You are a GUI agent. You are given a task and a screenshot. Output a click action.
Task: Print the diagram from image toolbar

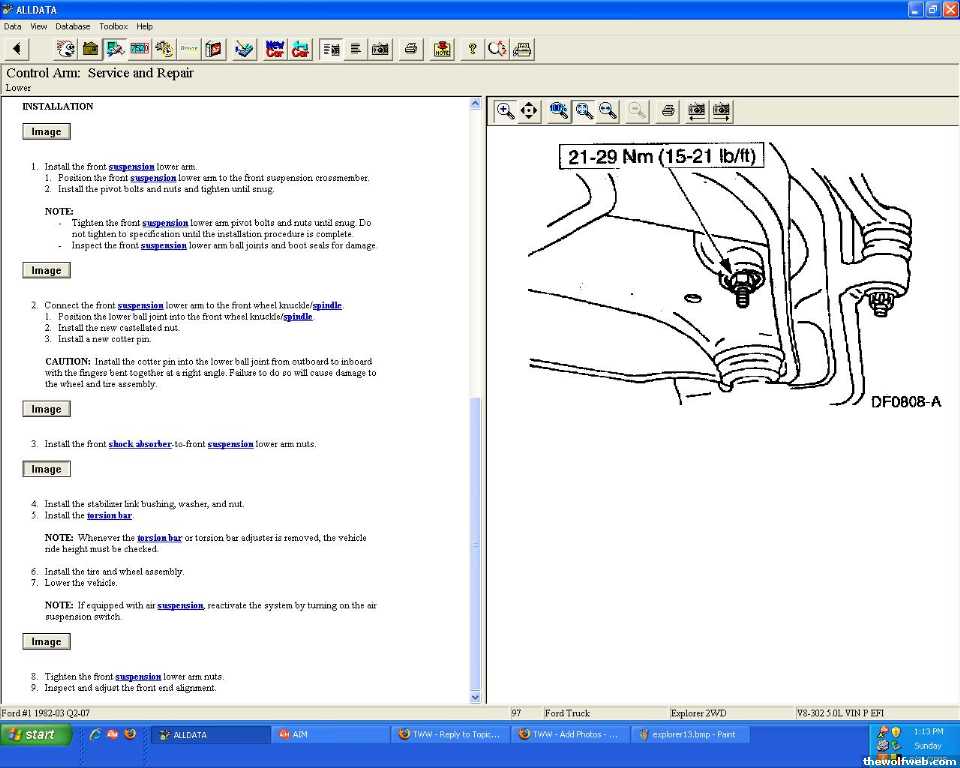pyautogui.click(x=668, y=111)
